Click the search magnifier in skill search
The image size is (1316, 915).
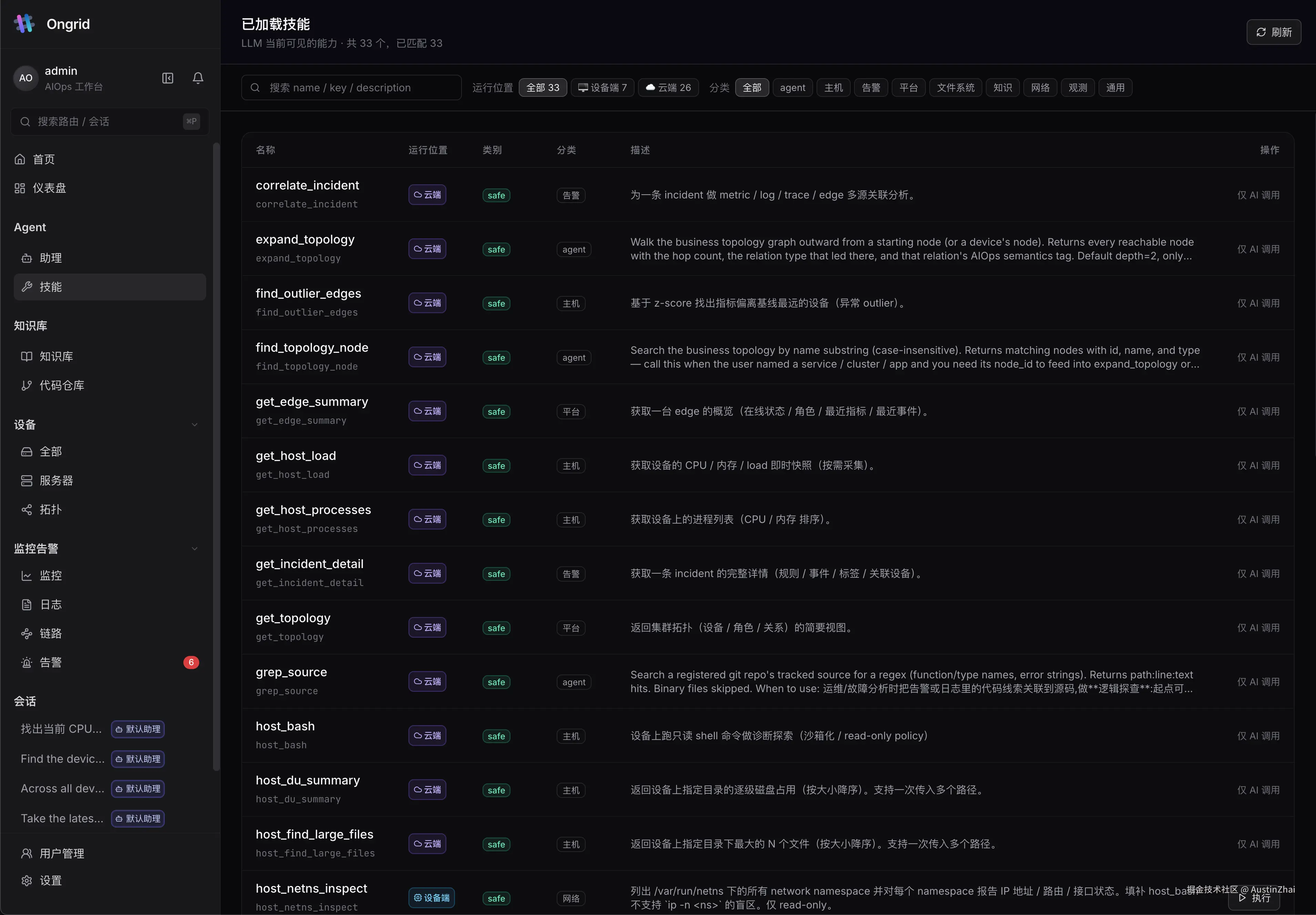click(x=256, y=88)
